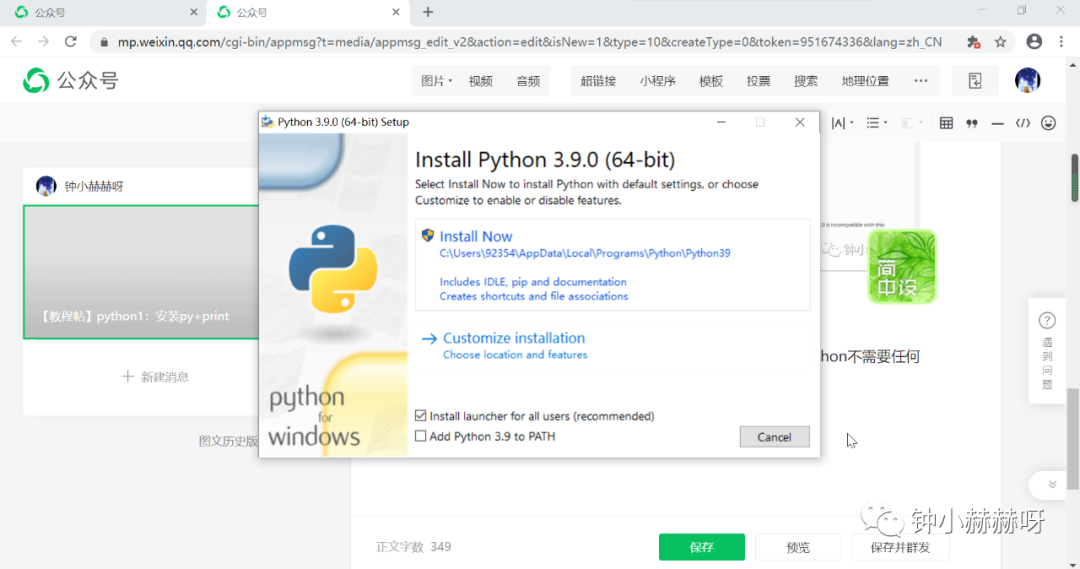Open the font size dropdown
Screen dimensions: 1080x569
point(842,123)
